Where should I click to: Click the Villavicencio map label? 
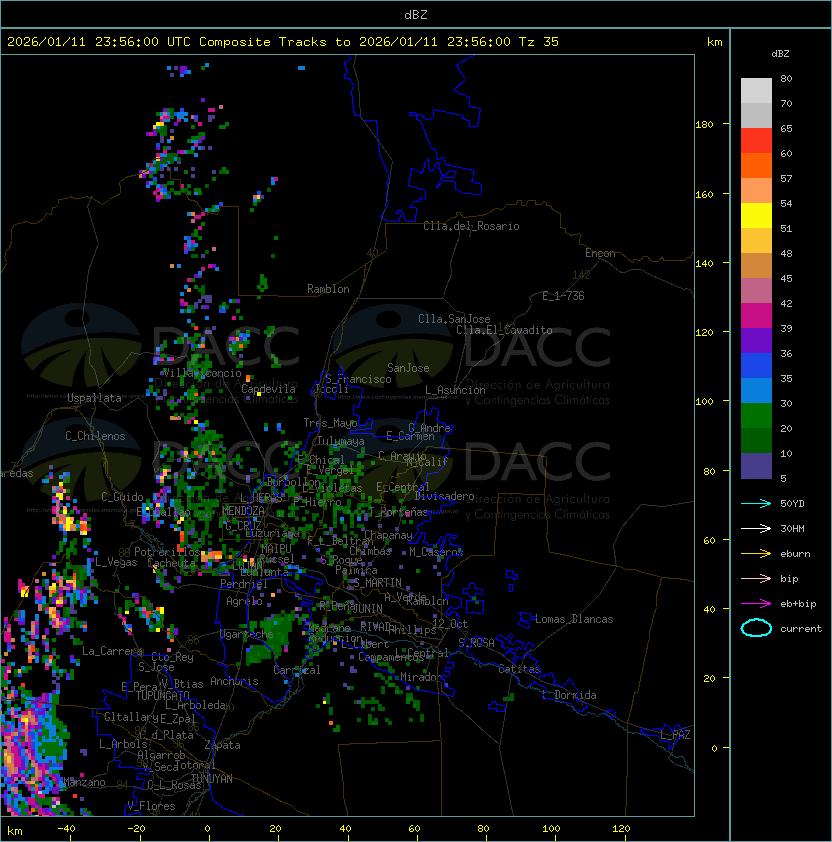click(202, 373)
